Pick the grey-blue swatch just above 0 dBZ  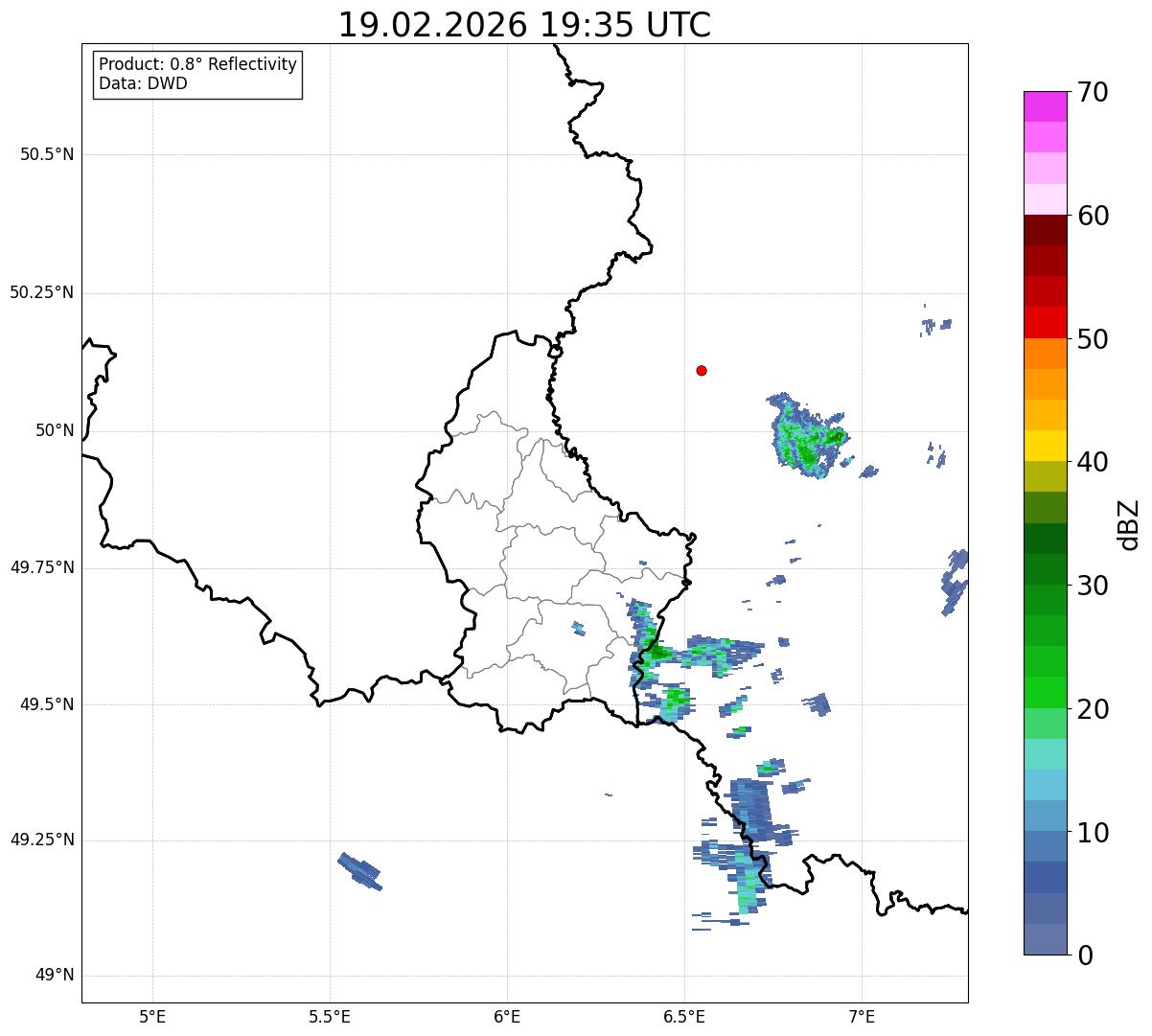coord(1045,939)
